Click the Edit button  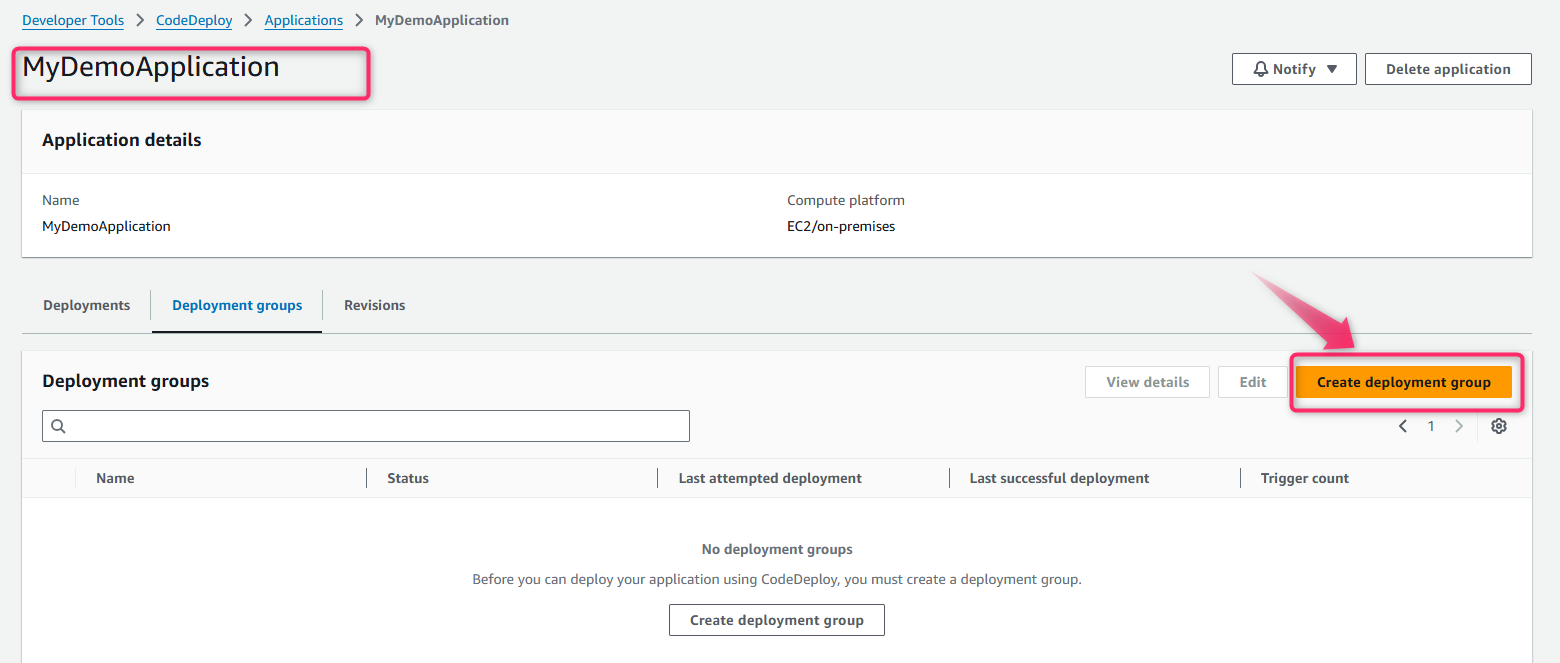coord(1252,382)
